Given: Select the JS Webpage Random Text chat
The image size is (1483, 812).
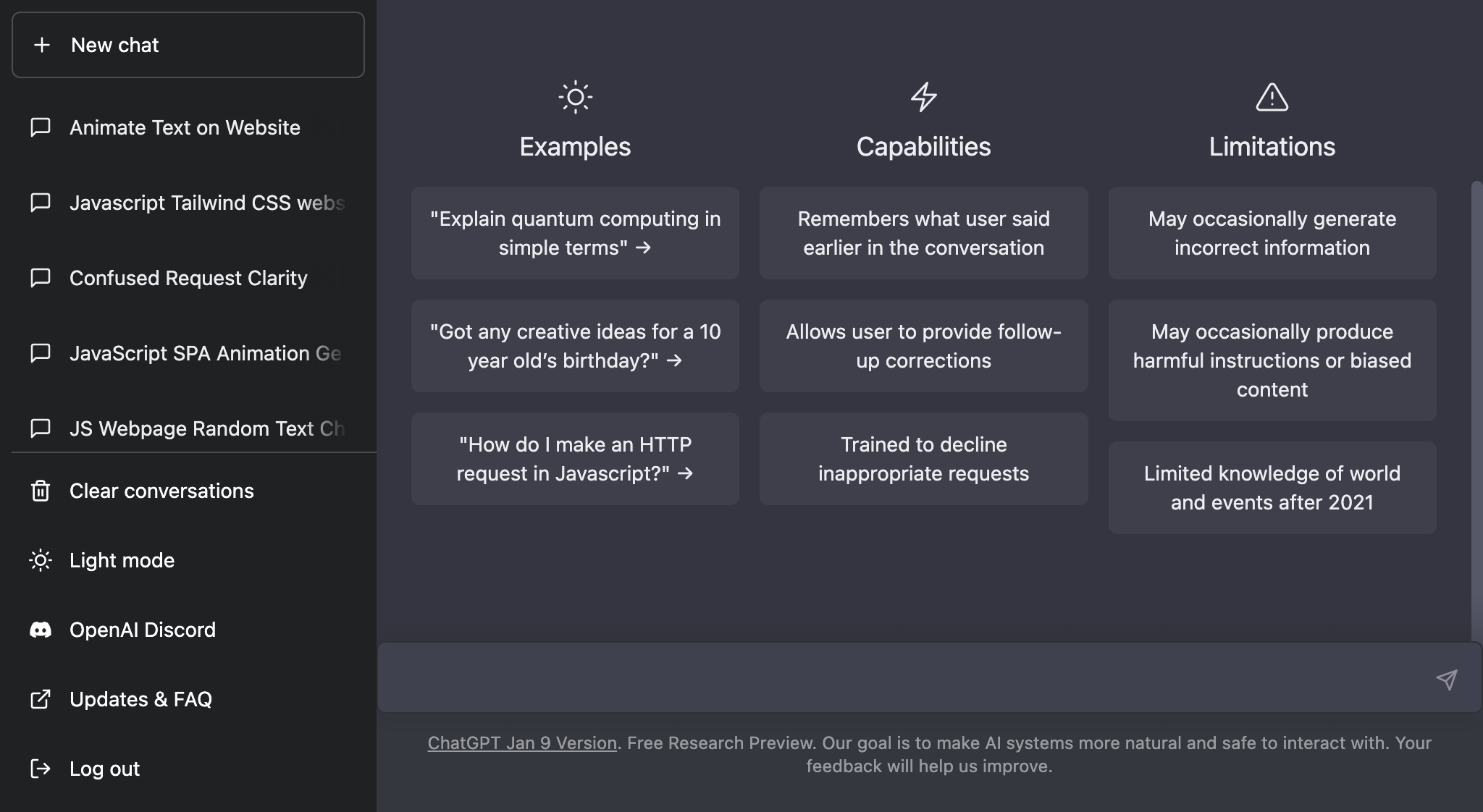Looking at the screenshot, I should point(206,428).
